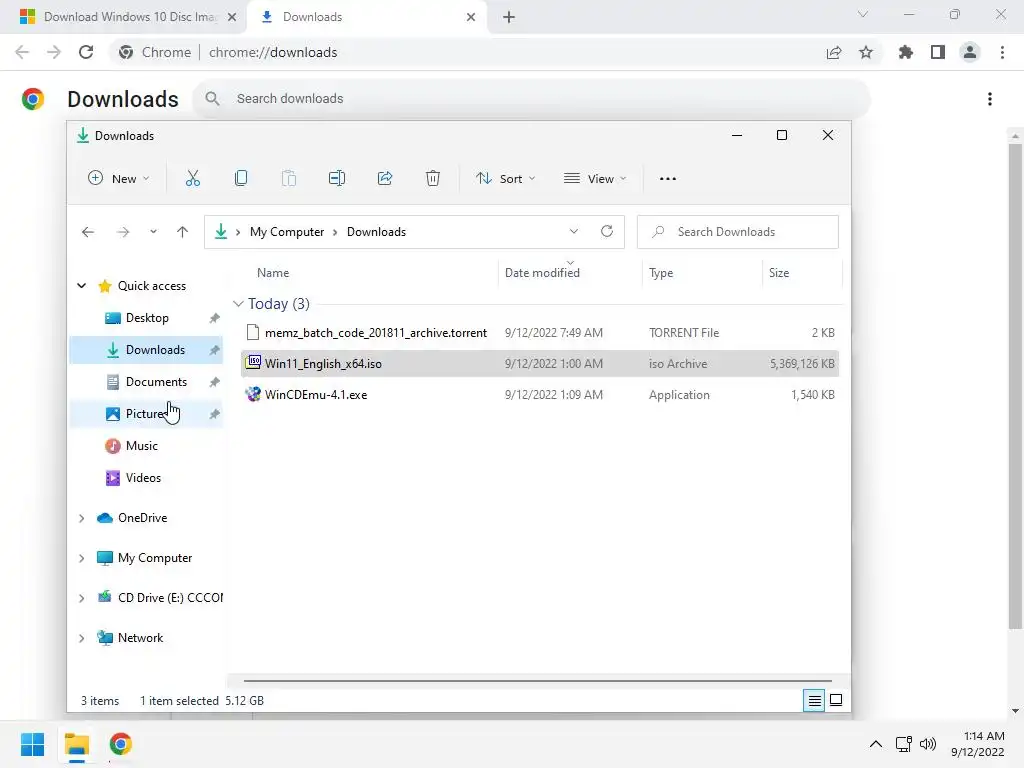This screenshot has height=768, width=1024.
Task: Click the Paste clipboard icon in Explorer toolbar
Action: 289,178
